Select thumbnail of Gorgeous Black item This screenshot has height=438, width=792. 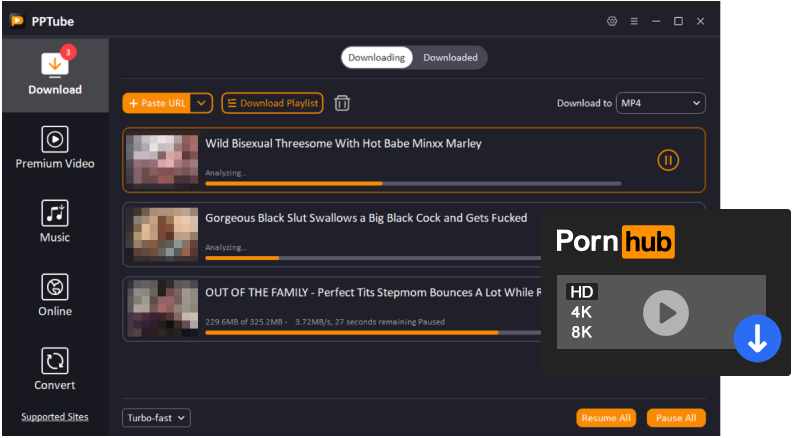(x=162, y=234)
